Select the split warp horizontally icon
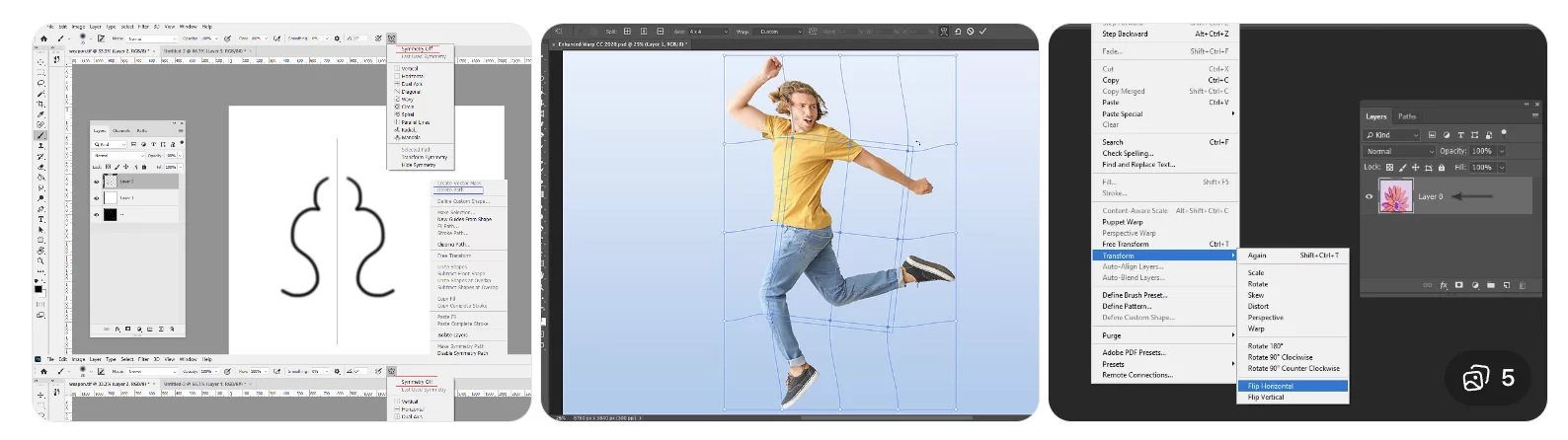Image resolution: width=1568 pixels, height=440 pixels. (x=660, y=32)
